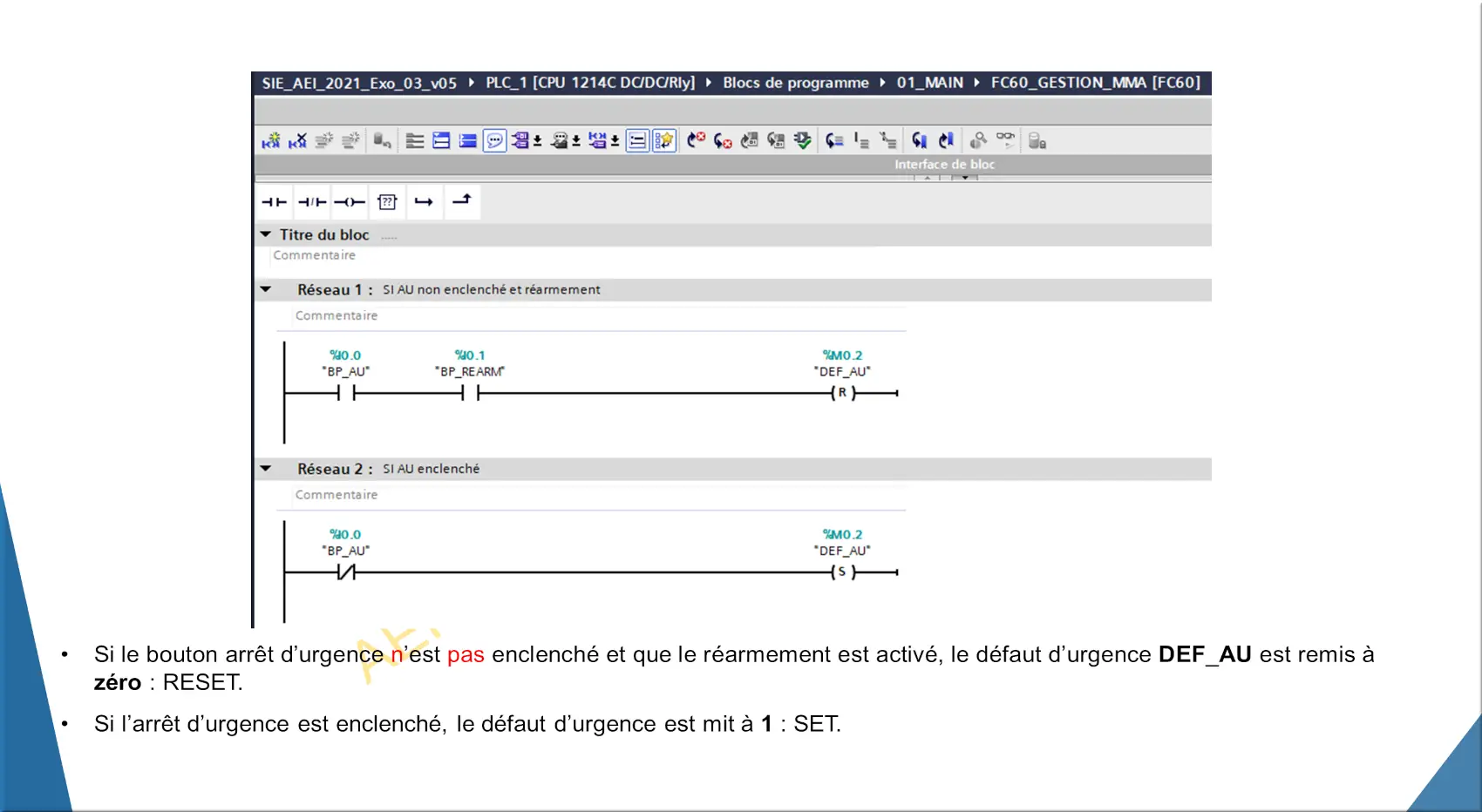The image size is (1482, 812).
Task: Insert an assignment coil from favorites
Action: [x=350, y=202]
